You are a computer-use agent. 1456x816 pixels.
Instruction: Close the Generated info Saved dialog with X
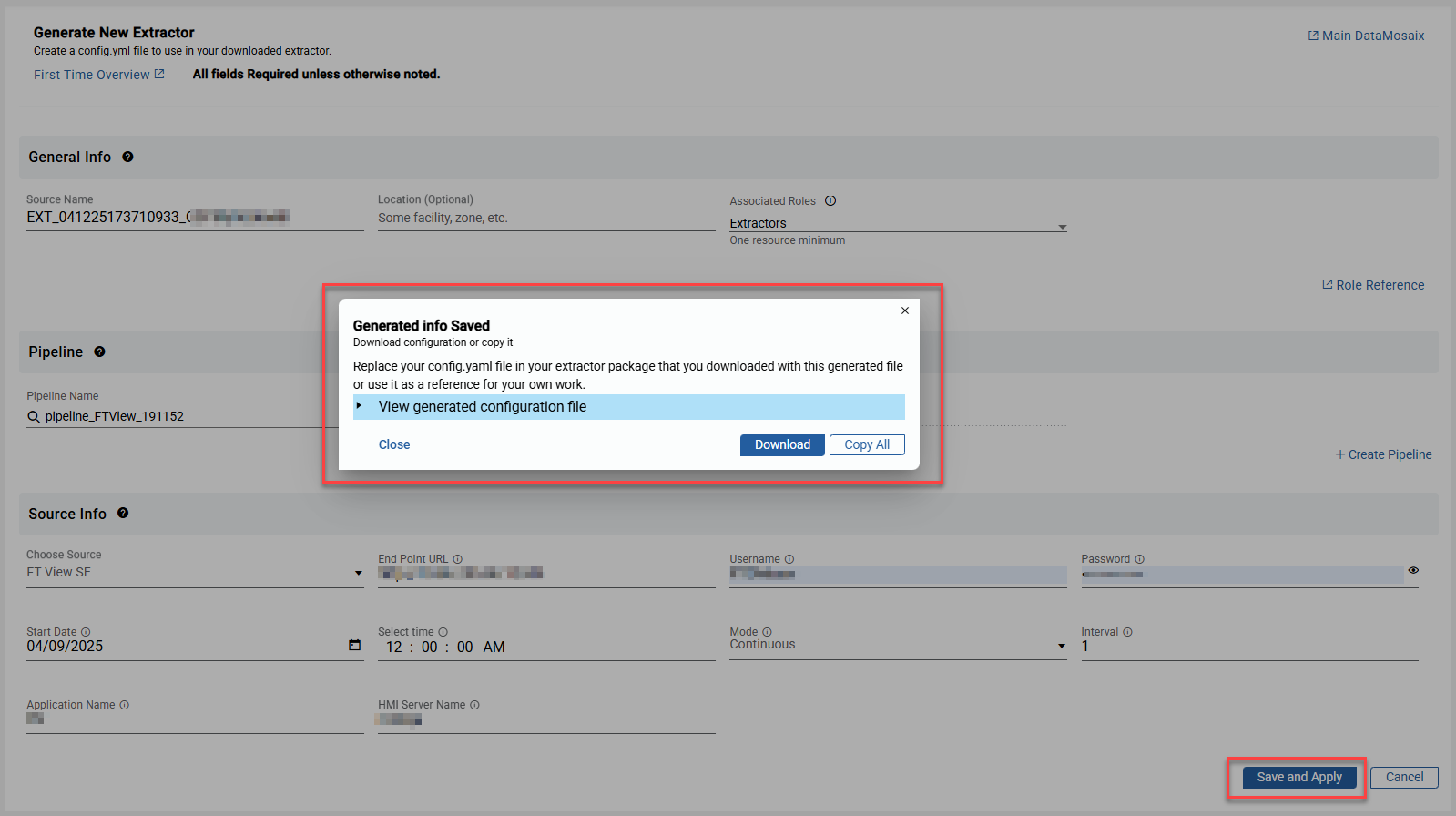click(905, 311)
